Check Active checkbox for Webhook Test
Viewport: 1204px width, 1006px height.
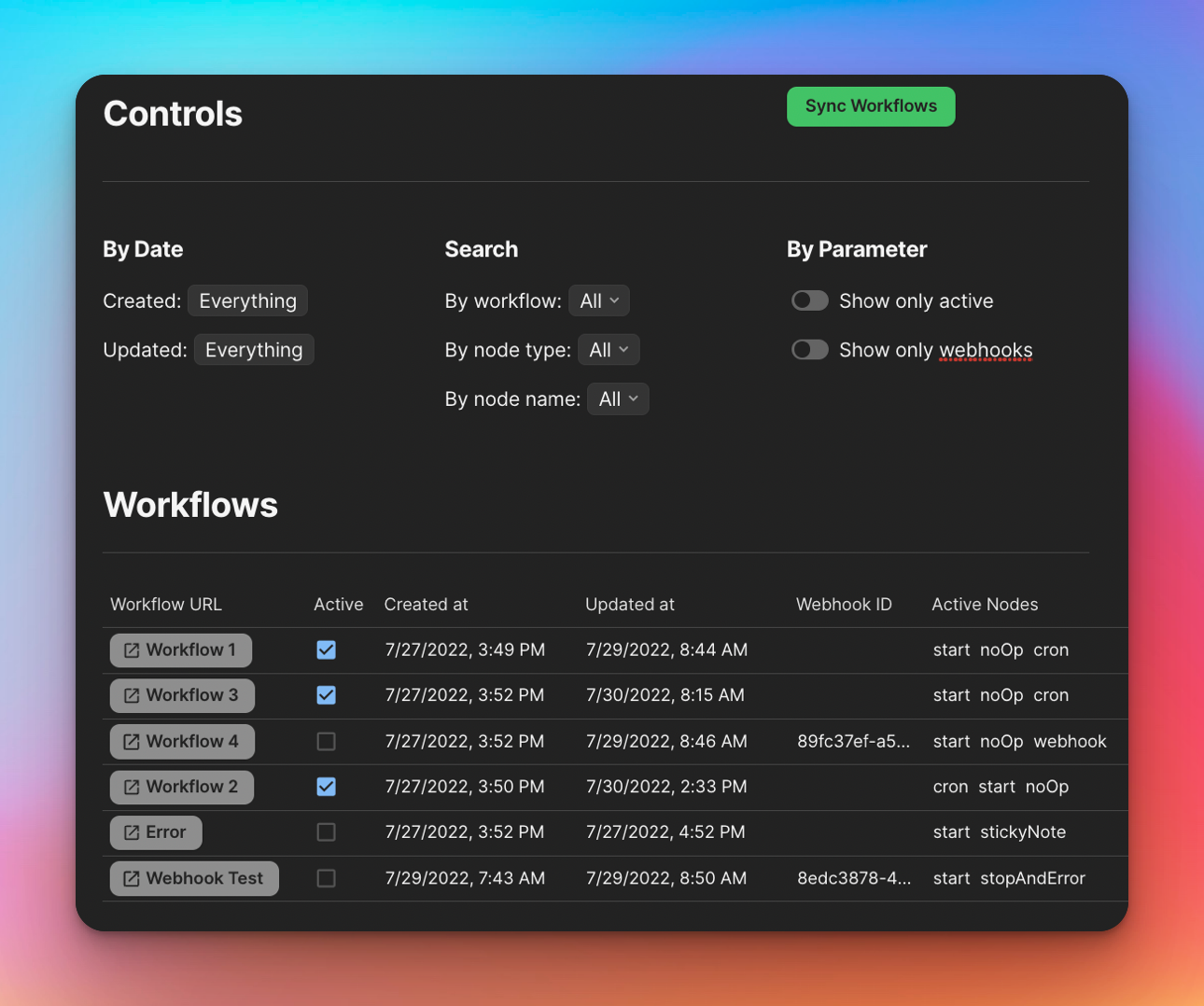coord(326,878)
